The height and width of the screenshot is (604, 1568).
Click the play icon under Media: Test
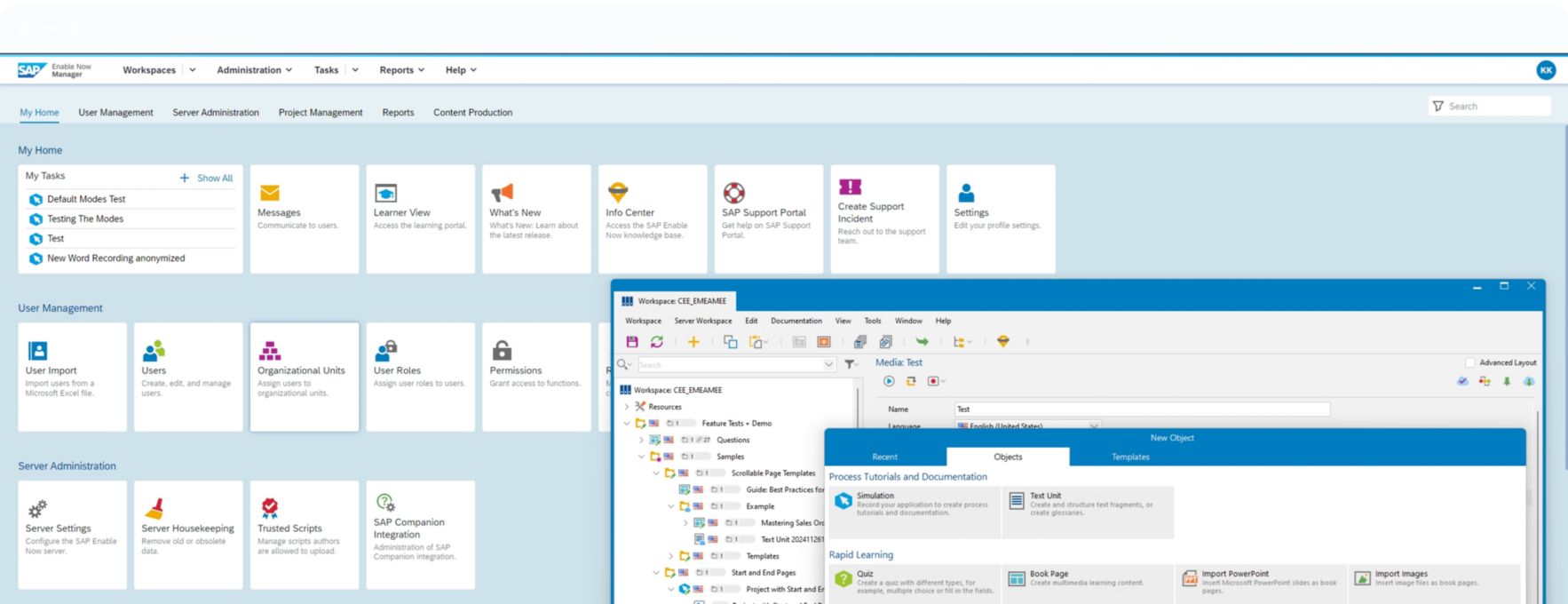(x=889, y=381)
